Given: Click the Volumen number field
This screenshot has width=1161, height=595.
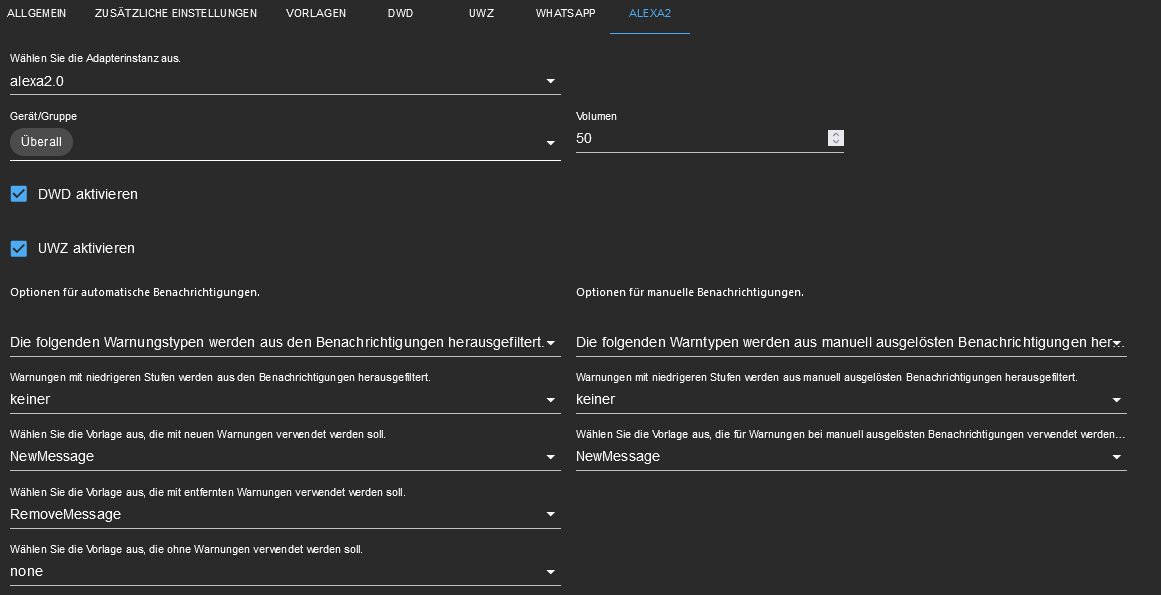Looking at the screenshot, I should click(700, 138).
